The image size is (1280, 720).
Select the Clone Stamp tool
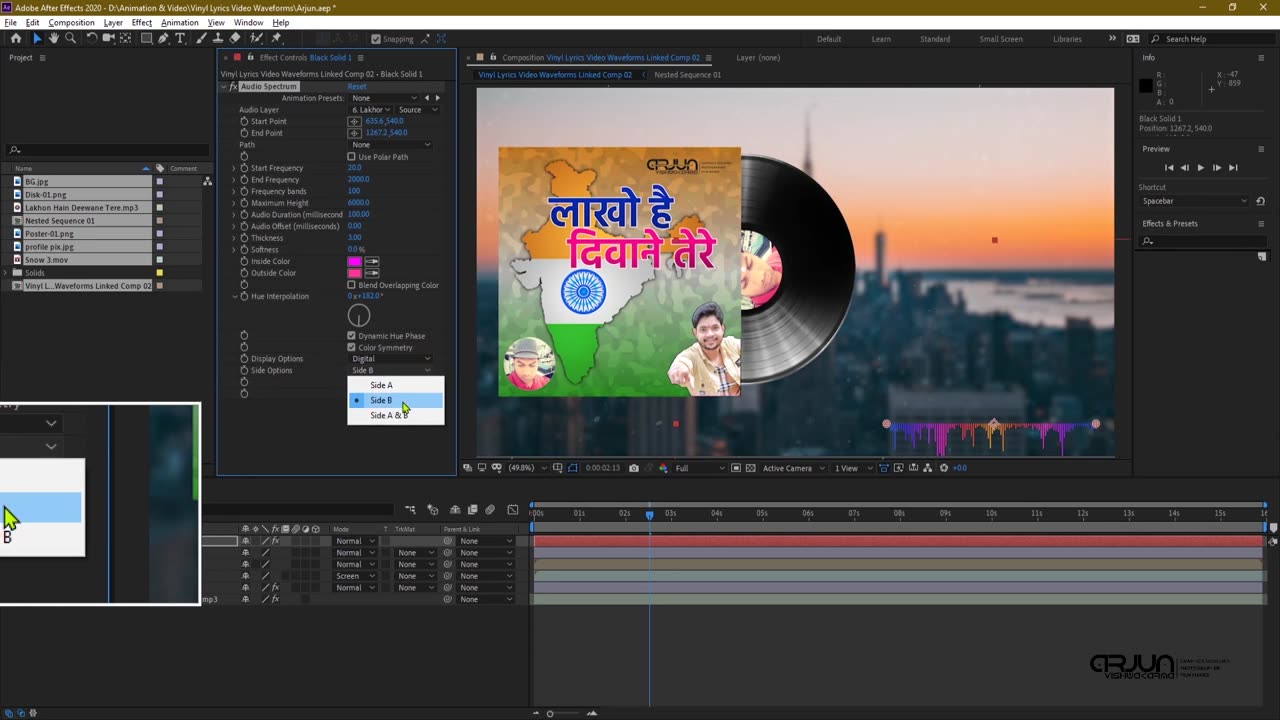[x=218, y=38]
